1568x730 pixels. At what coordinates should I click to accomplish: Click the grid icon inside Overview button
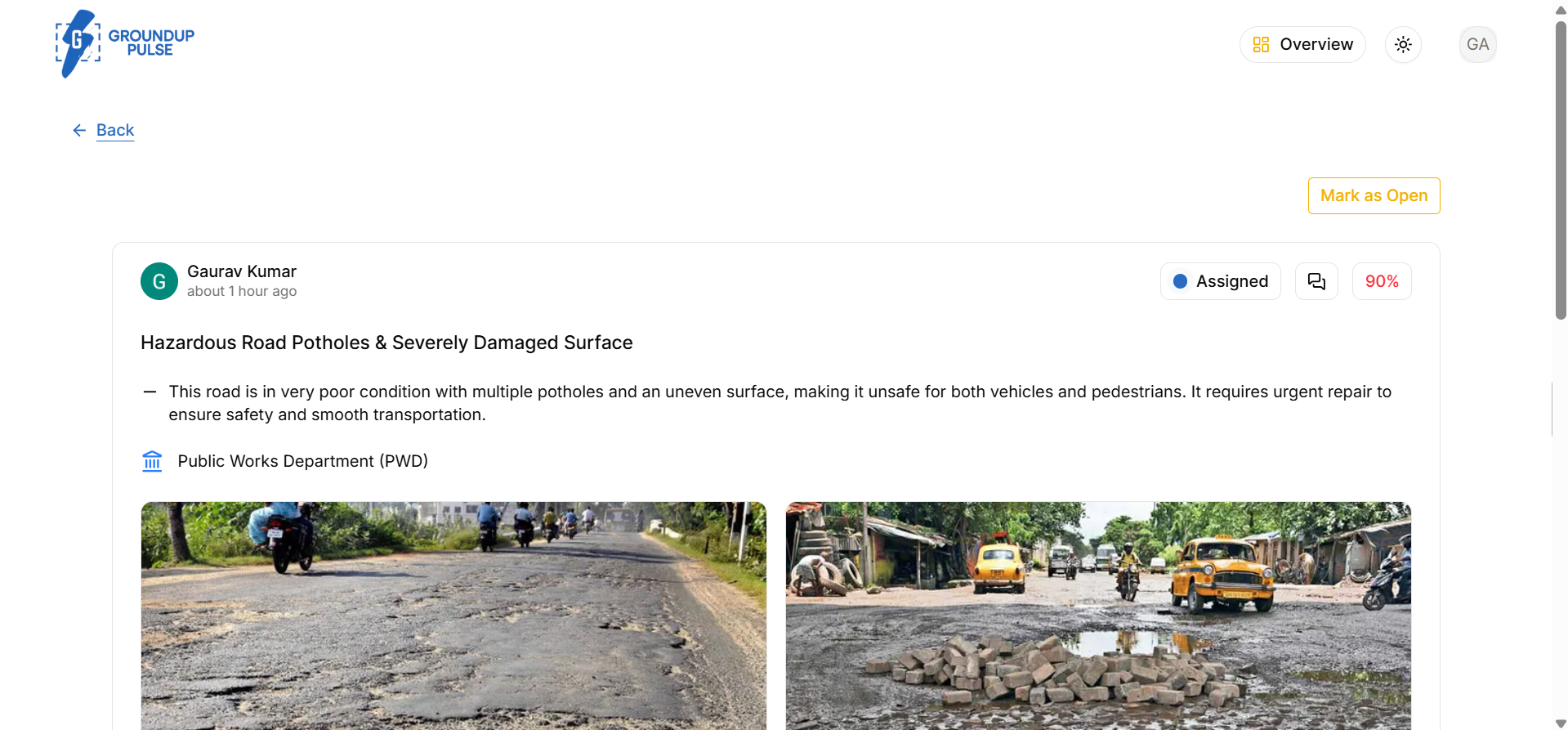point(1261,44)
